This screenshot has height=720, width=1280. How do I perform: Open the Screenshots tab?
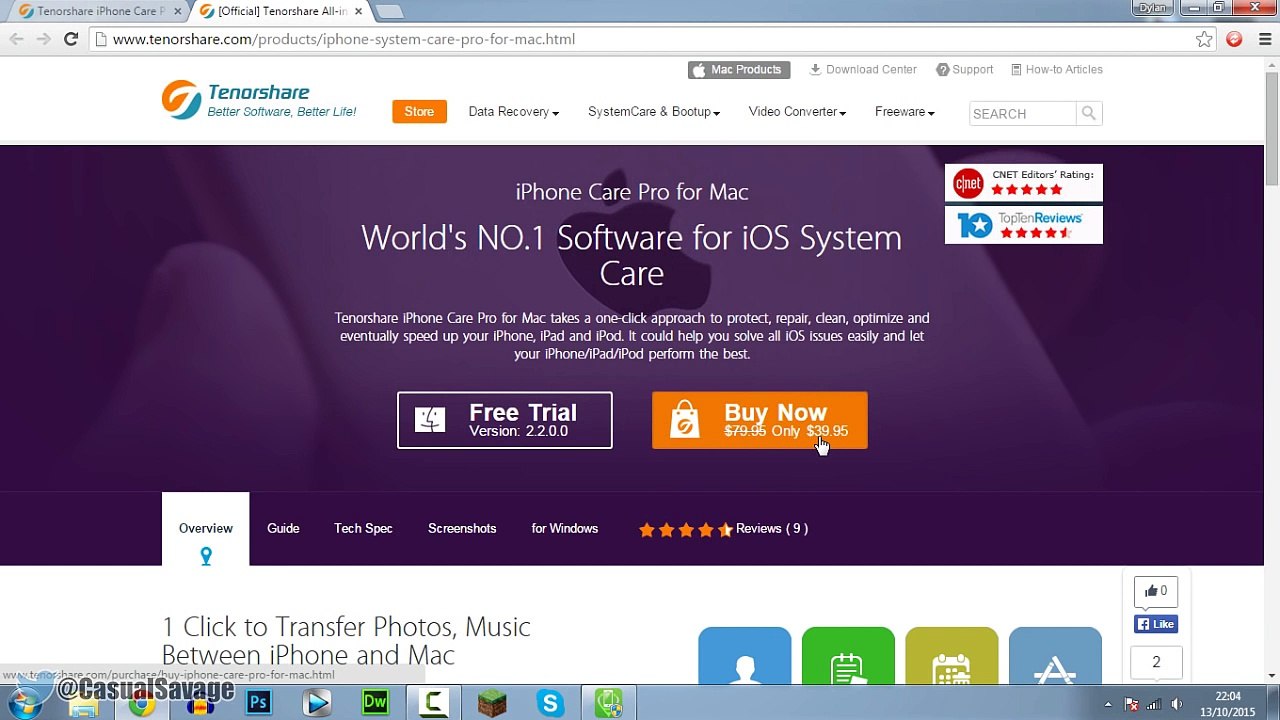(462, 528)
